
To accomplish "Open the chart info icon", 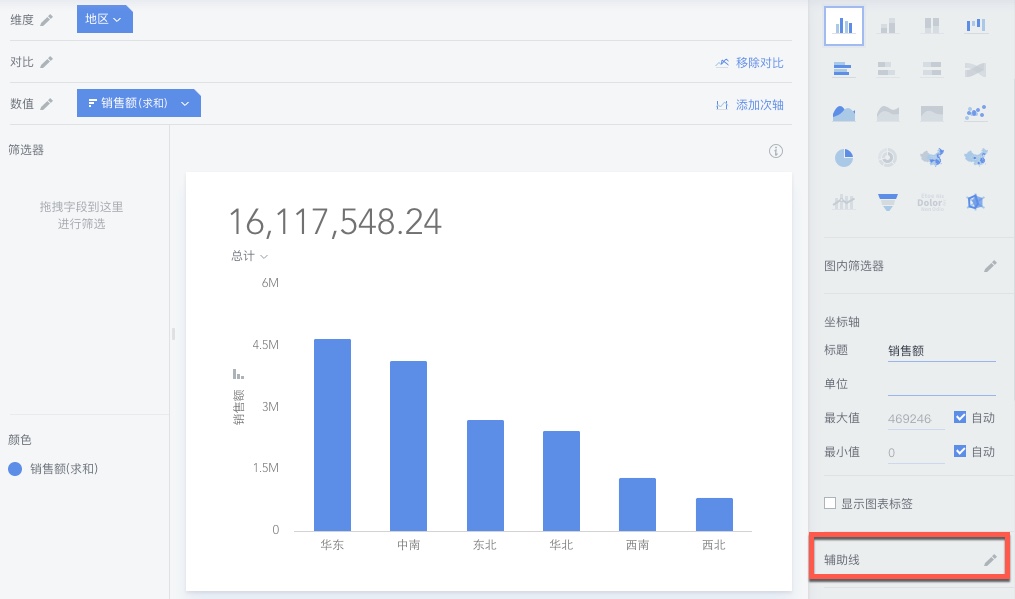I will (775, 151).
